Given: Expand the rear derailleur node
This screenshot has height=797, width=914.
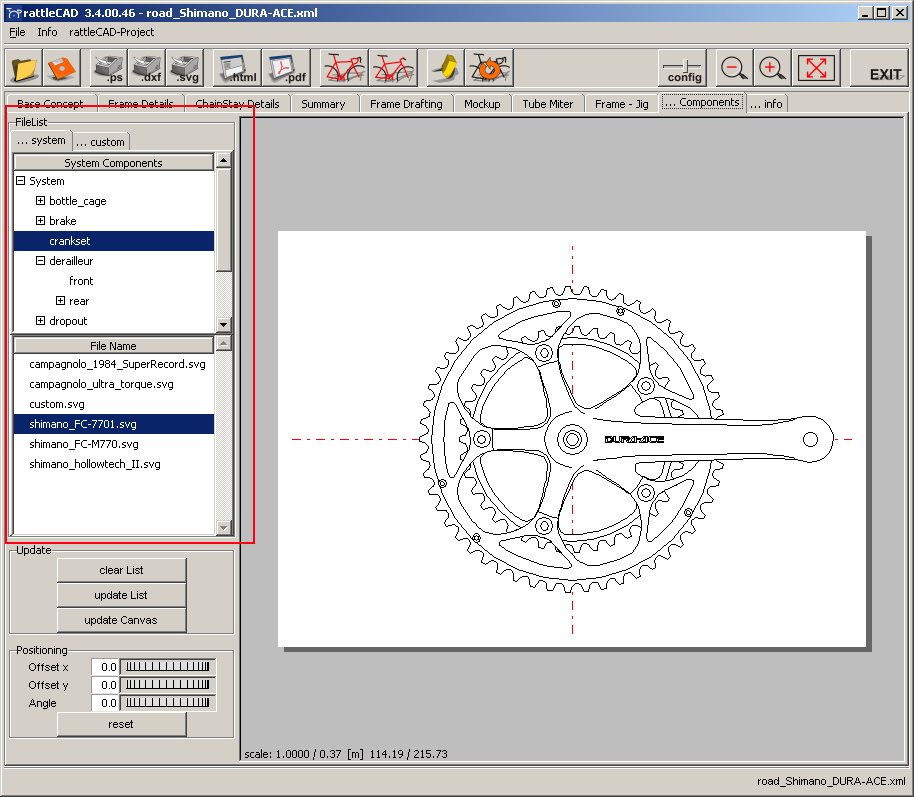Looking at the screenshot, I should pyautogui.click(x=60, y=301).
